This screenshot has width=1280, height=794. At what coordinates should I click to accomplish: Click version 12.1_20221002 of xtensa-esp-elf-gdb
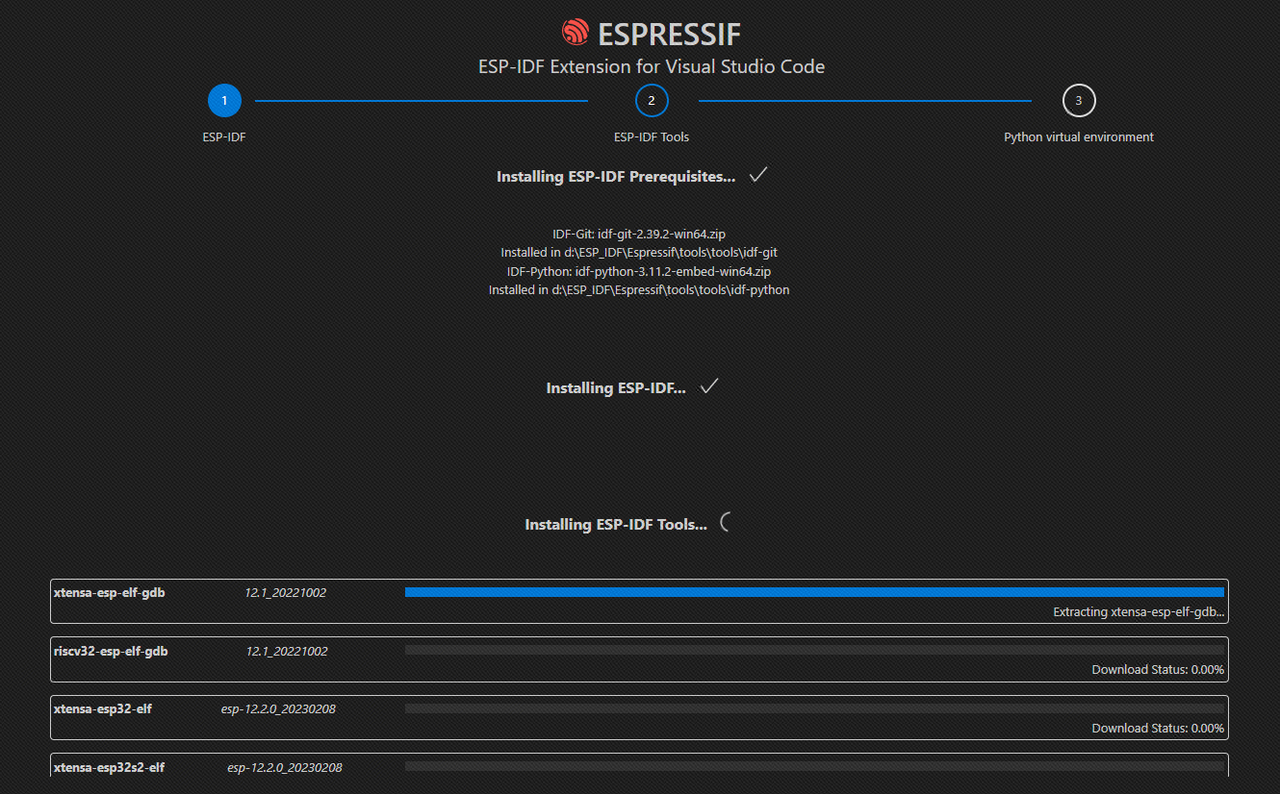coord(285,593)
